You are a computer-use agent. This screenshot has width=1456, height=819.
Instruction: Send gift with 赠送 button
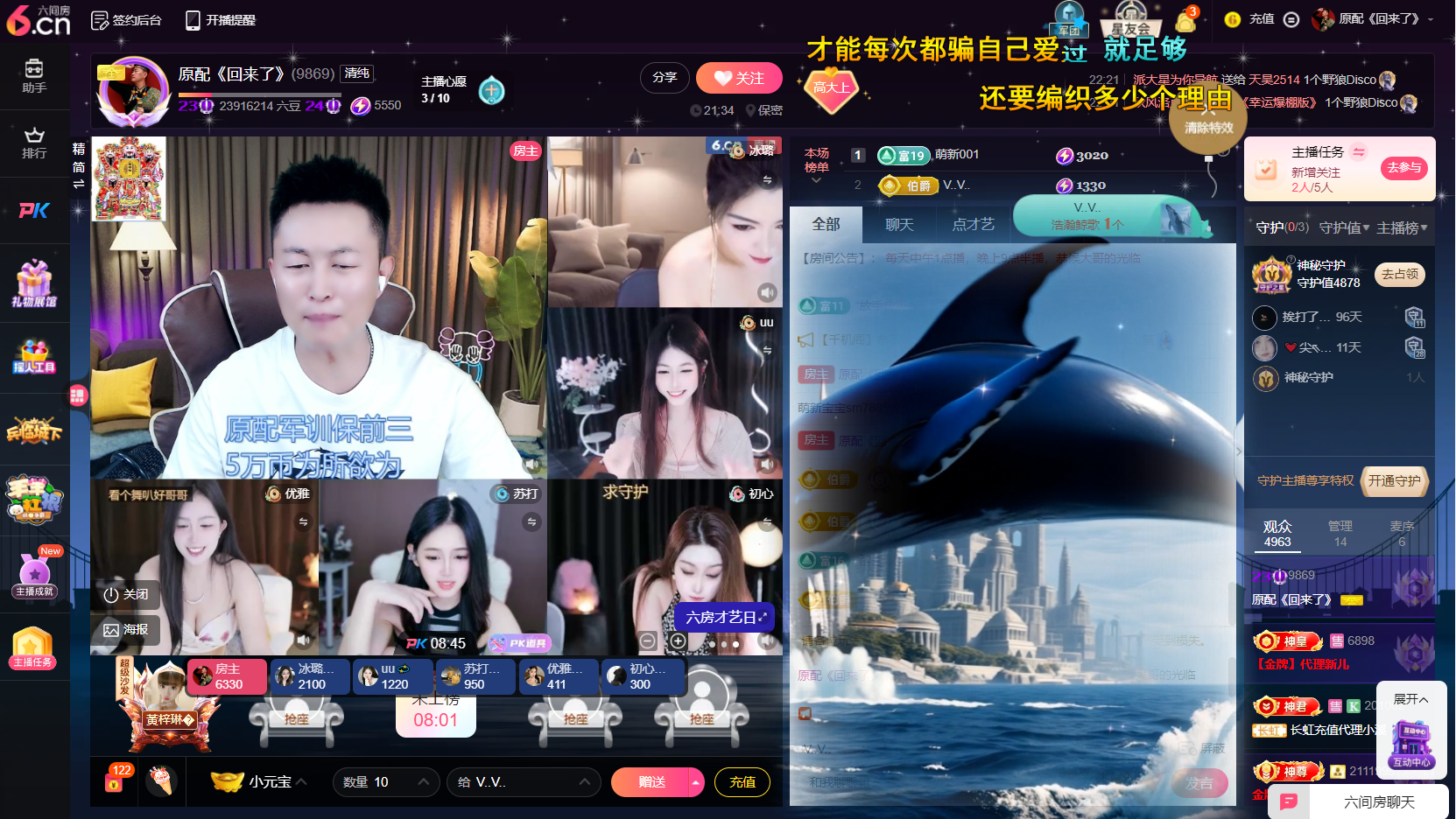coord(651,782)
